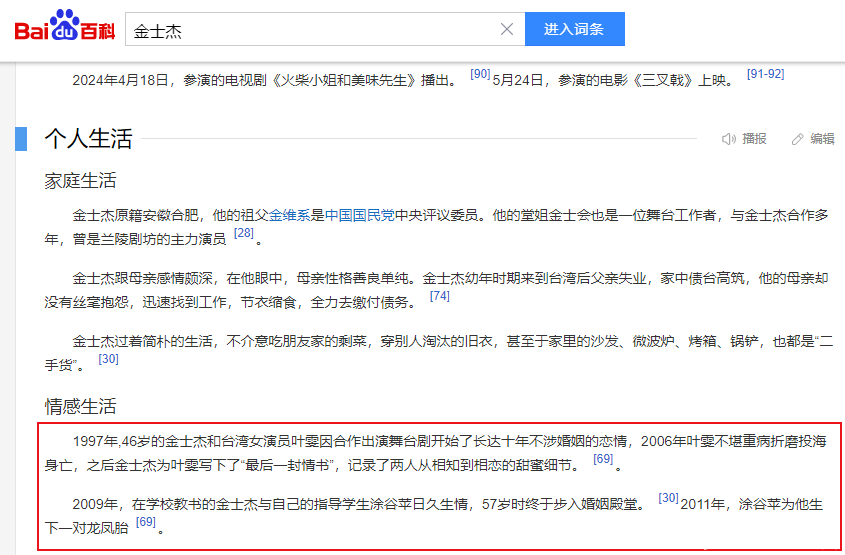The image size is (845, 555).
Task: Click the 播报 speaker icon
Action: [x=729, y=139]
